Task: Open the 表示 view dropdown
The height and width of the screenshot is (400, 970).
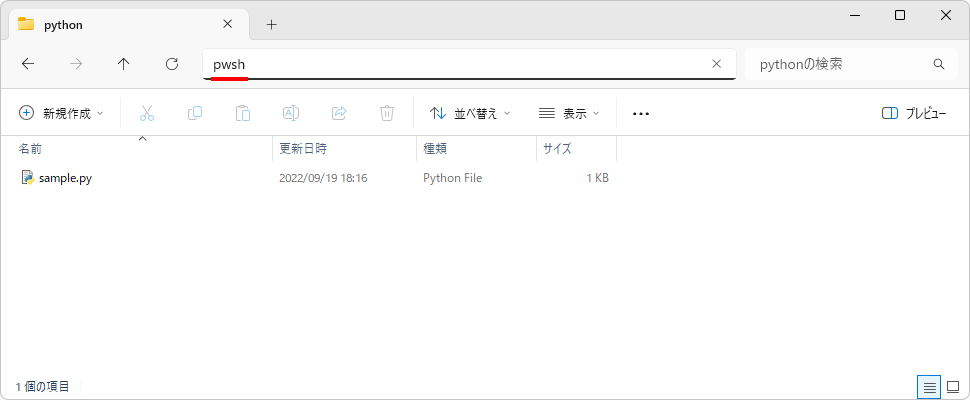Action: click(x=569, y=113)
